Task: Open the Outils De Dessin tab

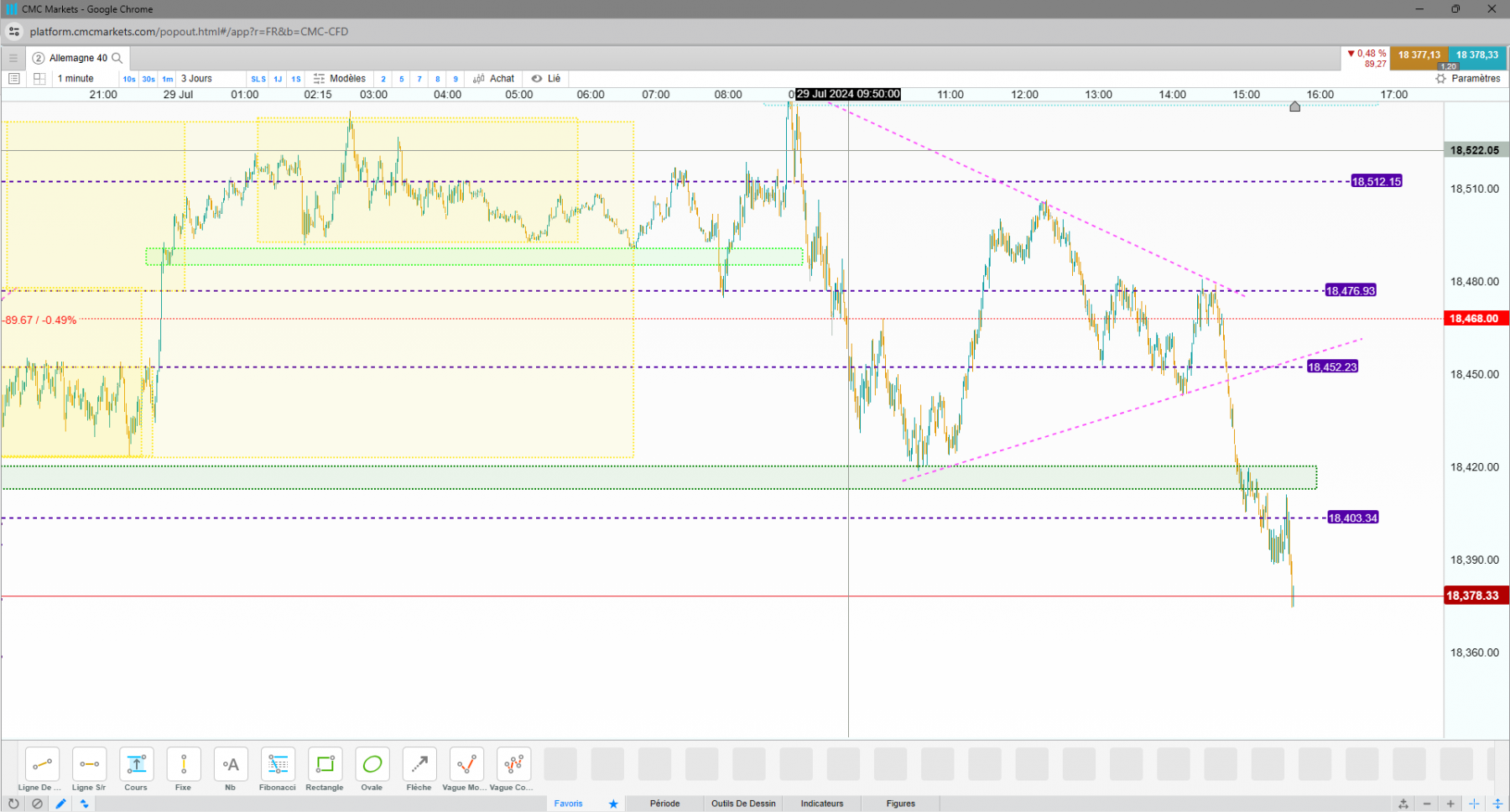Action: 743,804
